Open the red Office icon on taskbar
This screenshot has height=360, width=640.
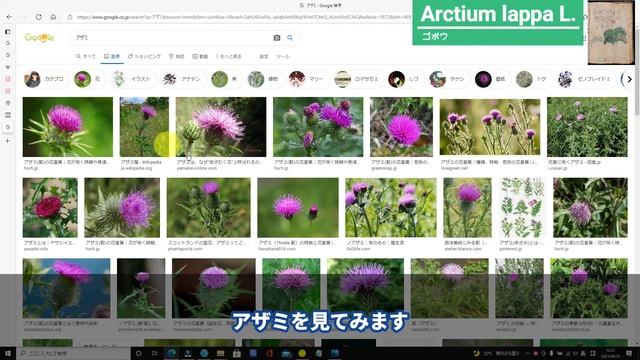pos(269,353)
